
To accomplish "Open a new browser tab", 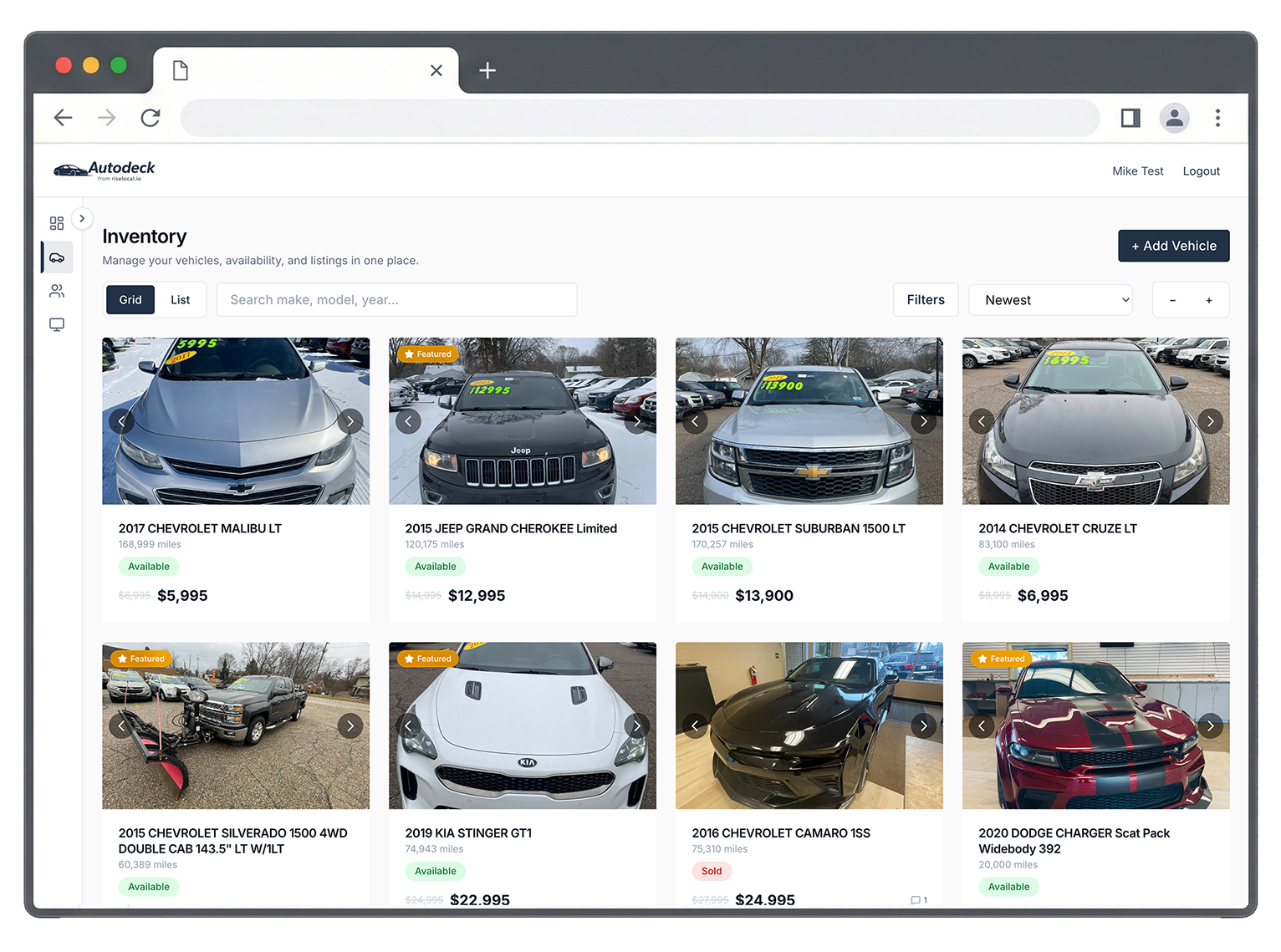I will pos(487,70).
